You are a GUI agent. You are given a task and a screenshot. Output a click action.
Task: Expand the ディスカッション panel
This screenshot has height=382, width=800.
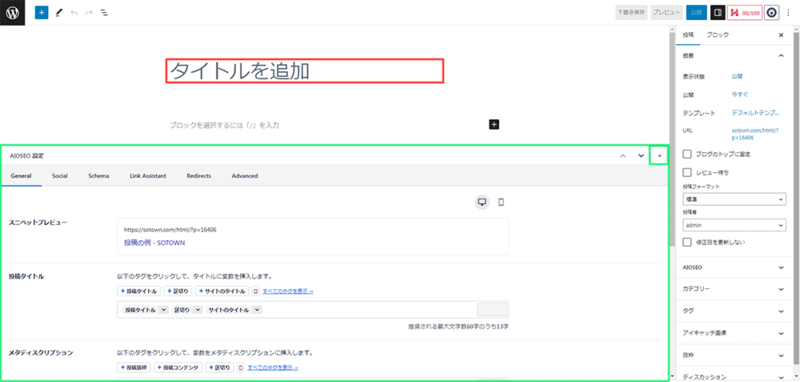734,376
